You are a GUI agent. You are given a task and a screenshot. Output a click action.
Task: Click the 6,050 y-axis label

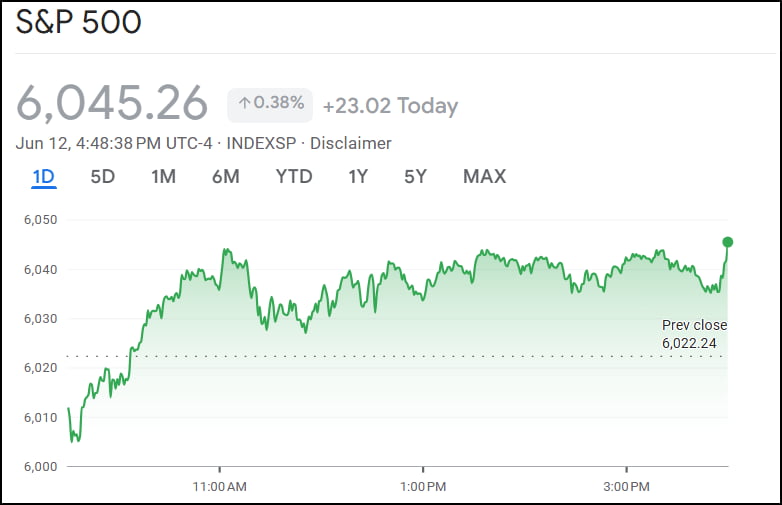[41, 220]
